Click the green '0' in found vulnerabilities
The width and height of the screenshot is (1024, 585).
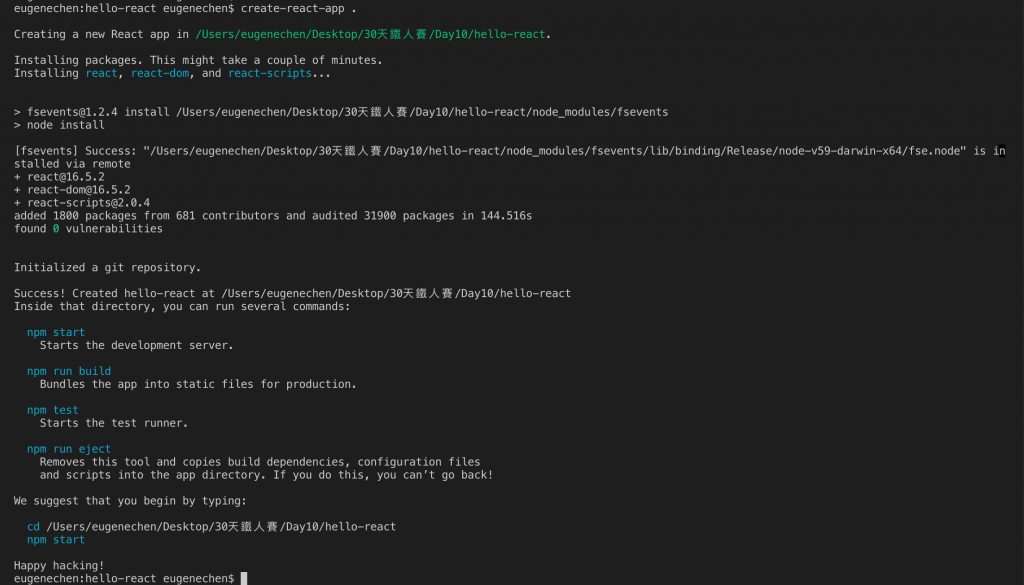pyautogui.click(x=56, y=229)
